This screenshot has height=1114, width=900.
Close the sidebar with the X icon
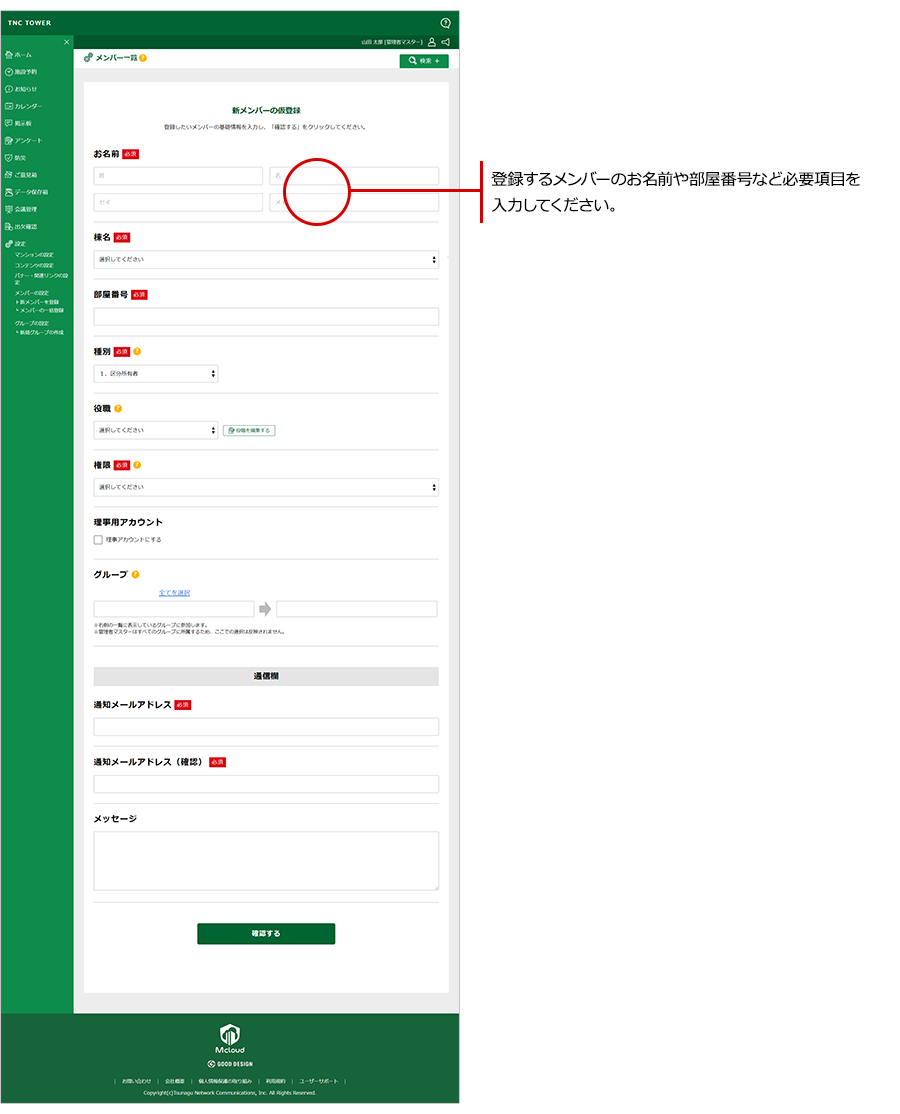click(x=67, y=42)
